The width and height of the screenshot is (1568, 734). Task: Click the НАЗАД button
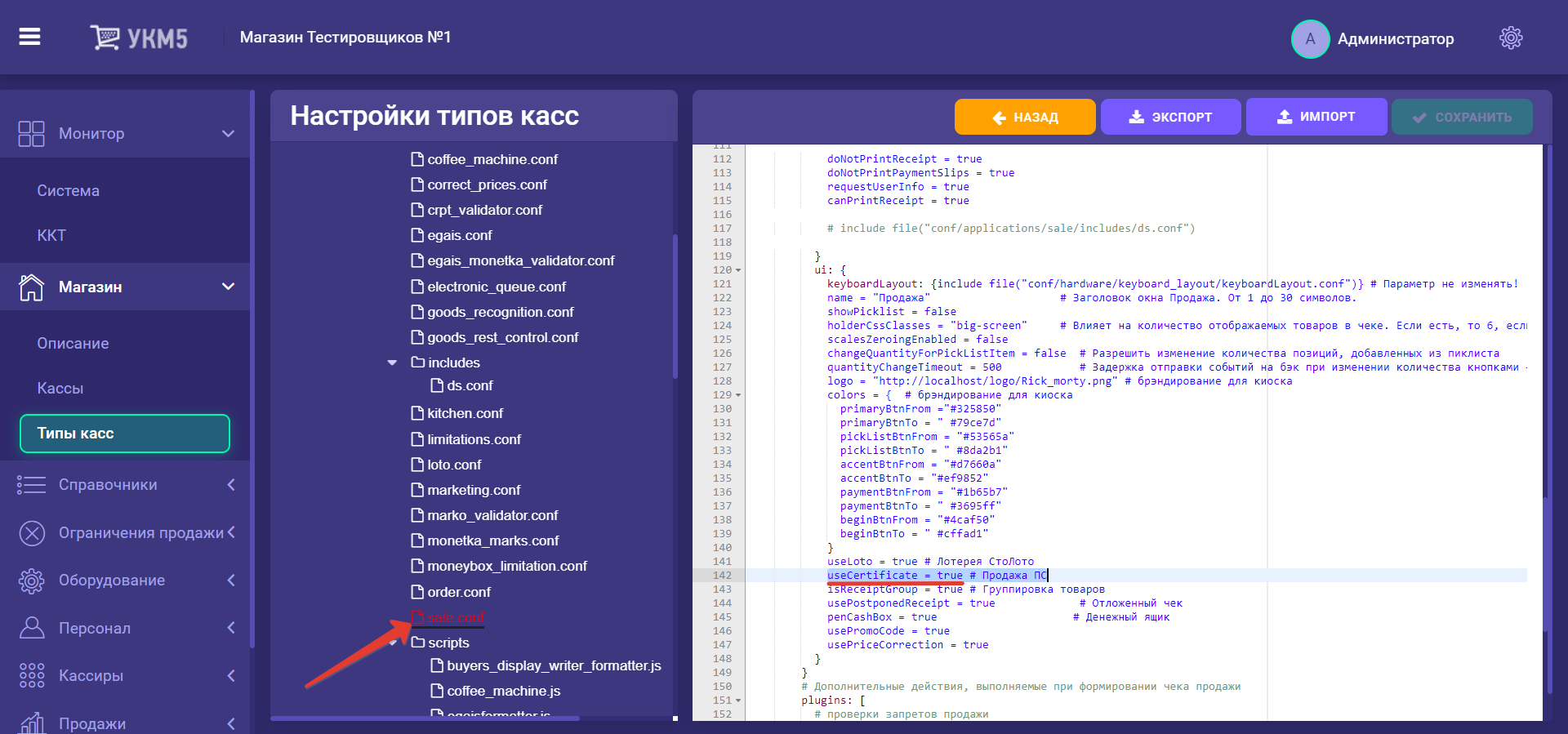click(1025, 117)
